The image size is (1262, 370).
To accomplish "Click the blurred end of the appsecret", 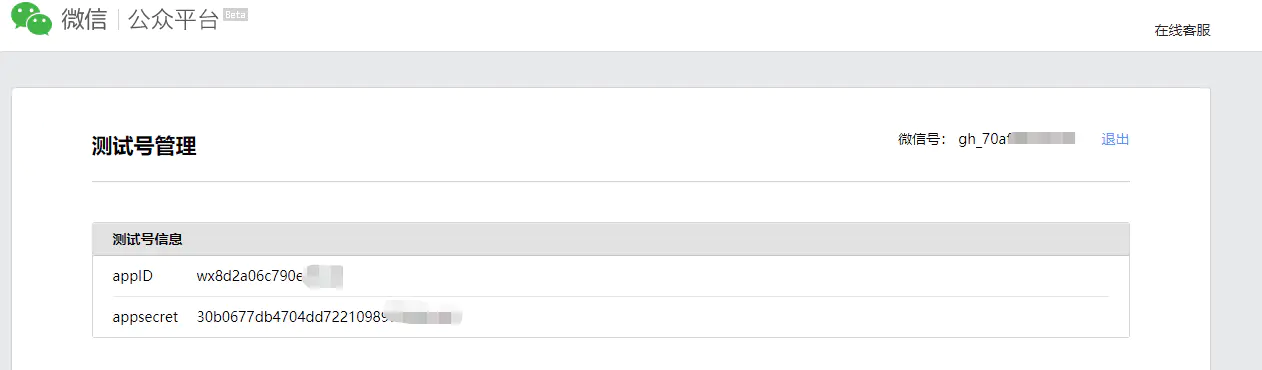I will tap(426, 317).
